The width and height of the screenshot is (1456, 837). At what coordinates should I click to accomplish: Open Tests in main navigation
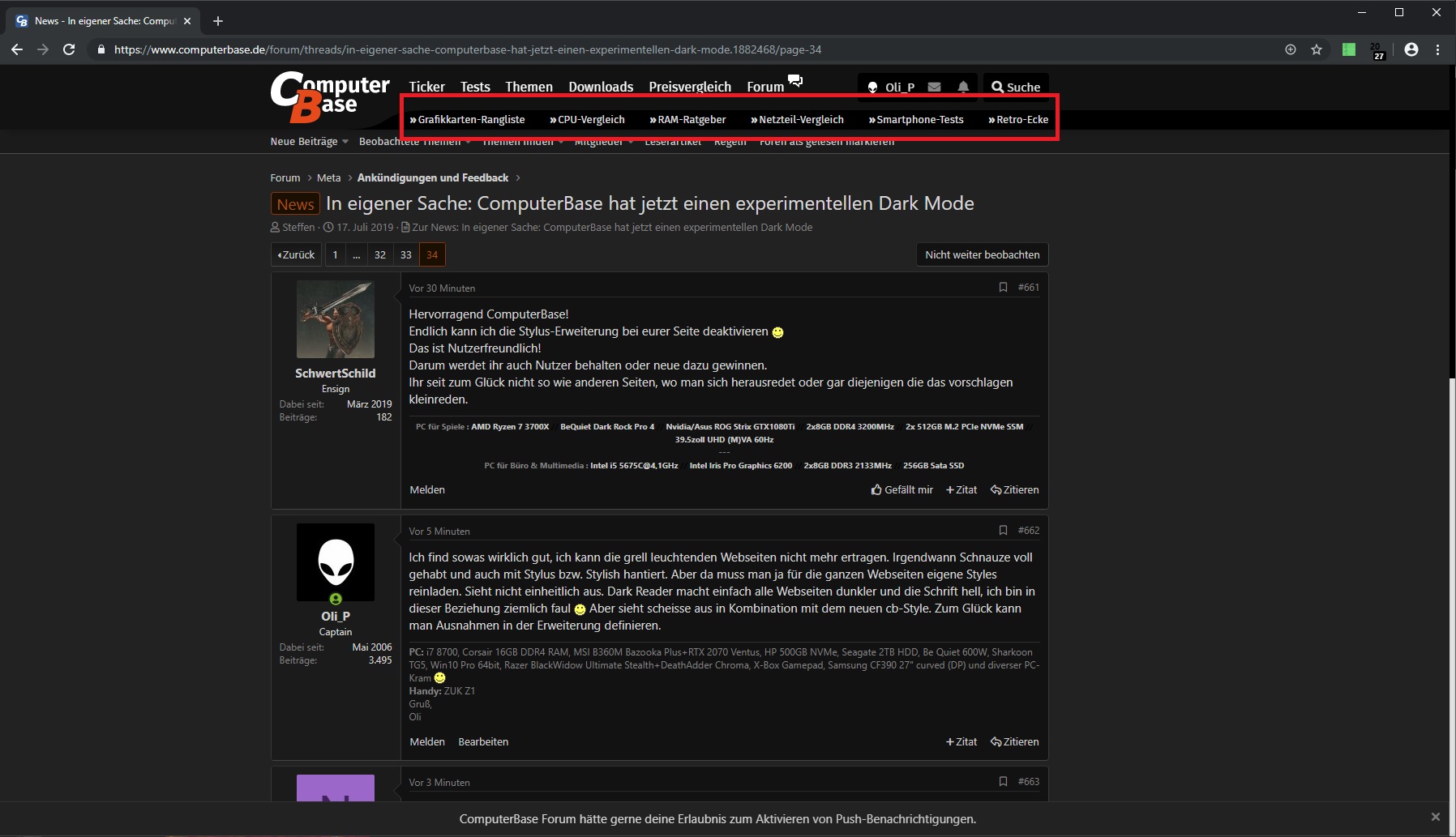(x=475, y=87)
